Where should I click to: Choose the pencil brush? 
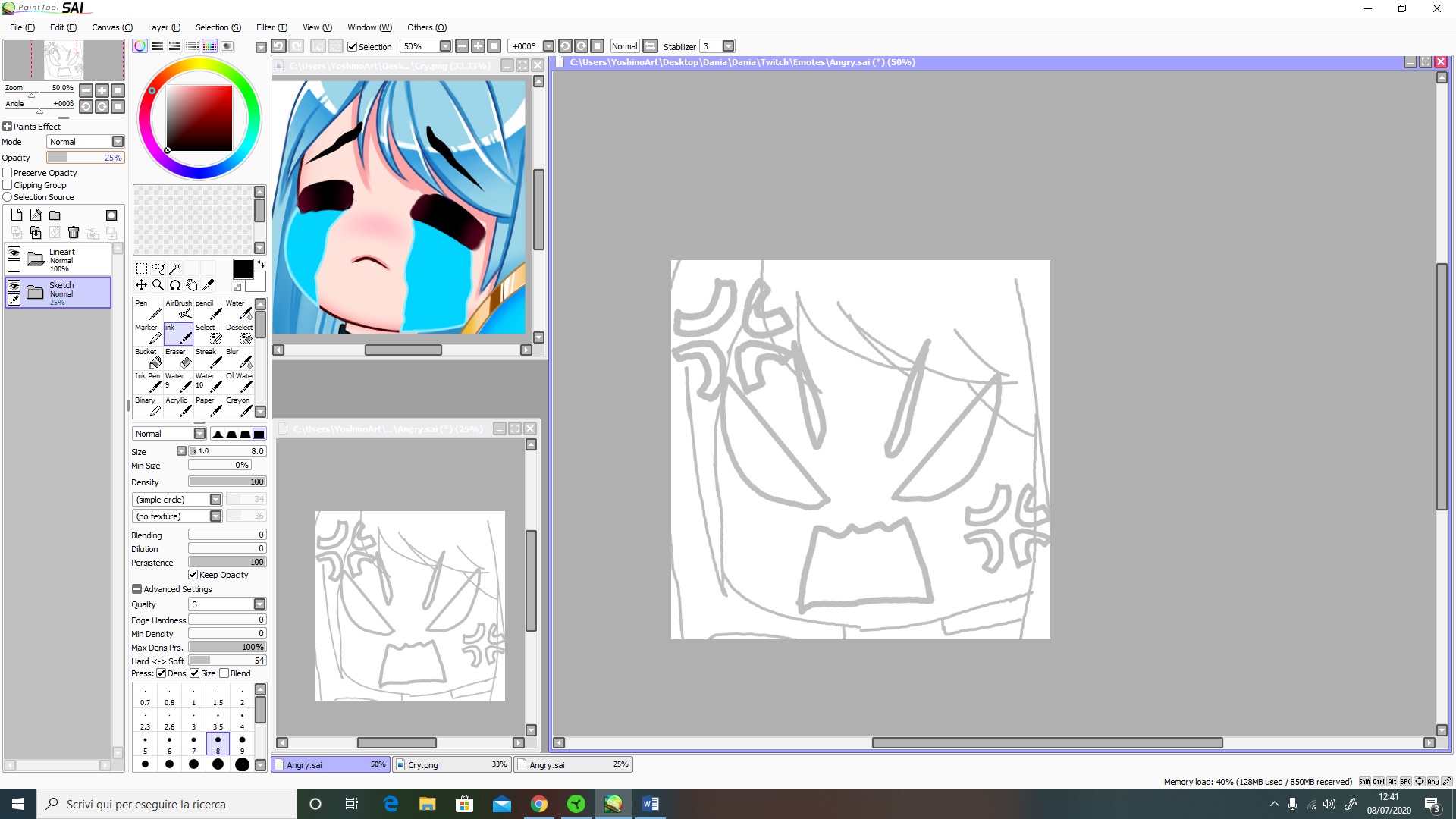pos(209,309)
